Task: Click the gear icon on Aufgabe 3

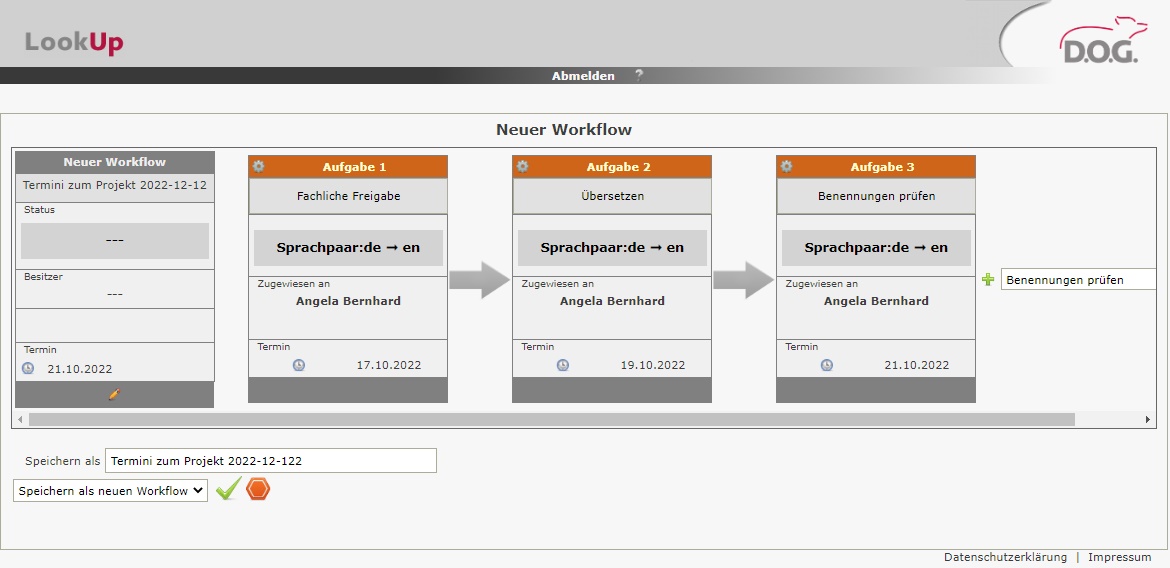Action: tap(787, 166)
